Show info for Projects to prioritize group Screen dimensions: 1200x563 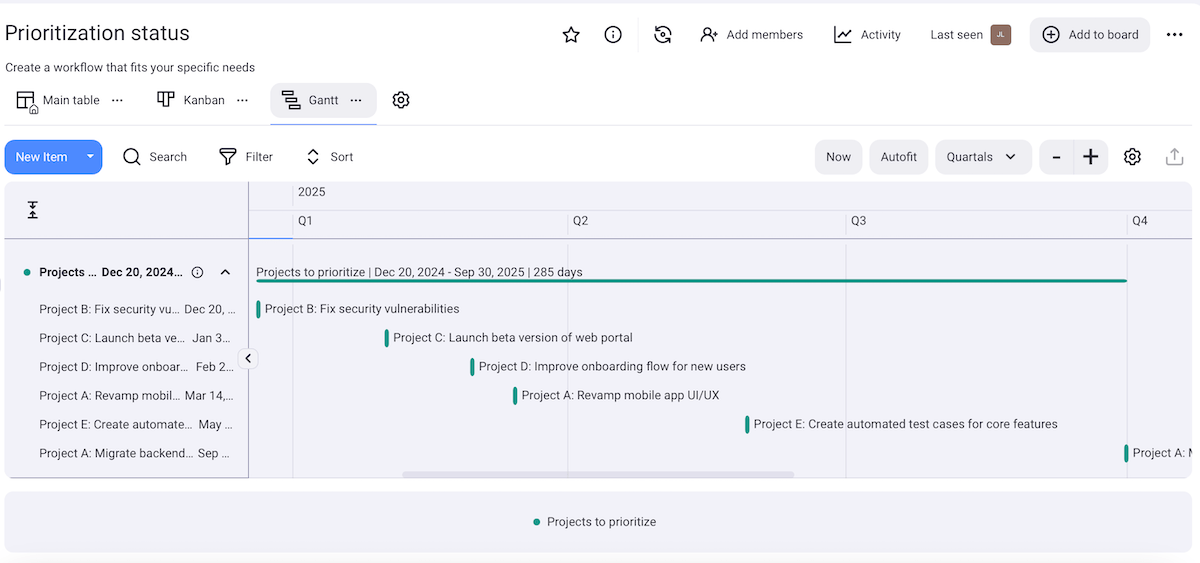(x=197, y=272)
